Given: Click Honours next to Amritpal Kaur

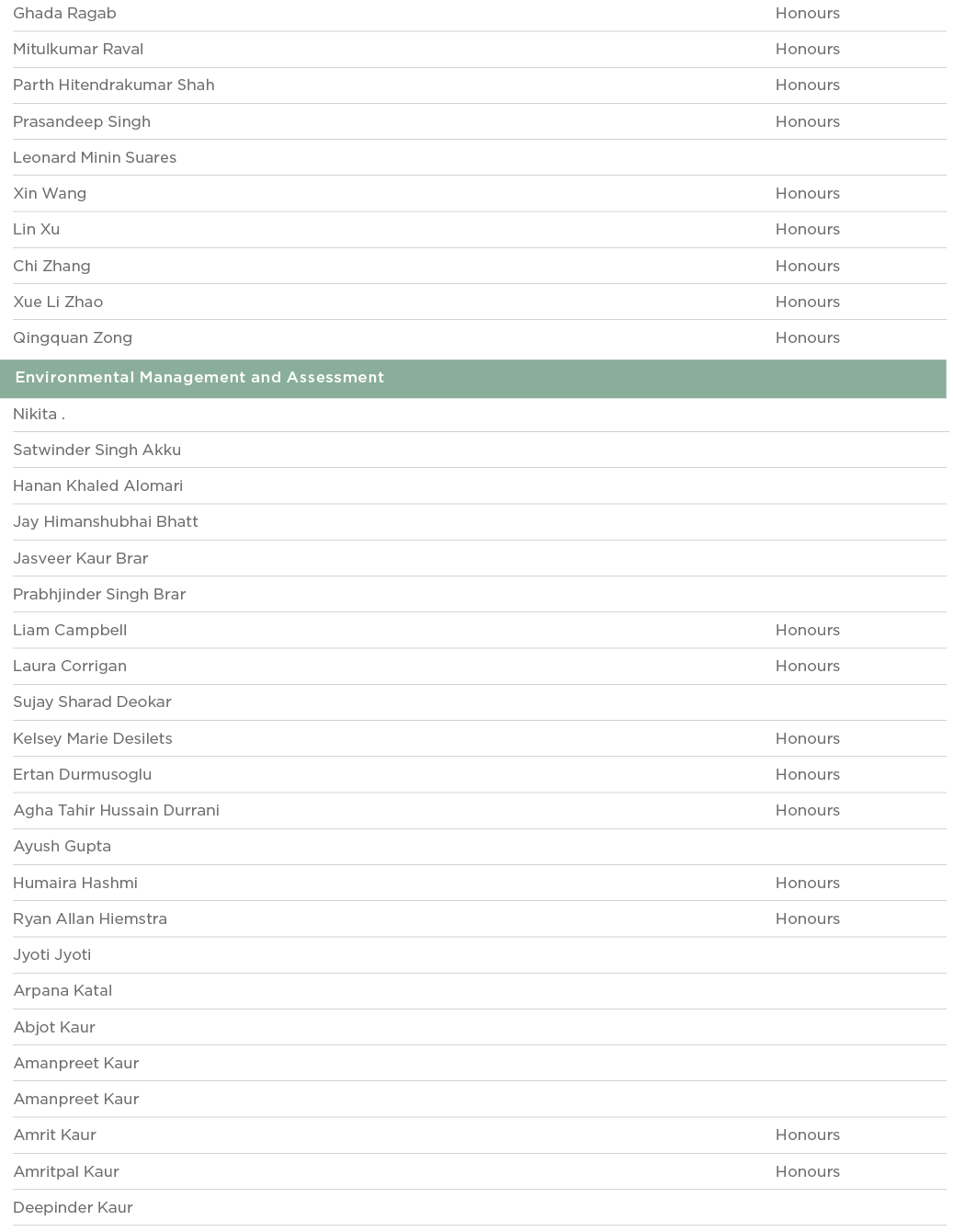Looking at the screenshot, I should (x=807, y=1172).
